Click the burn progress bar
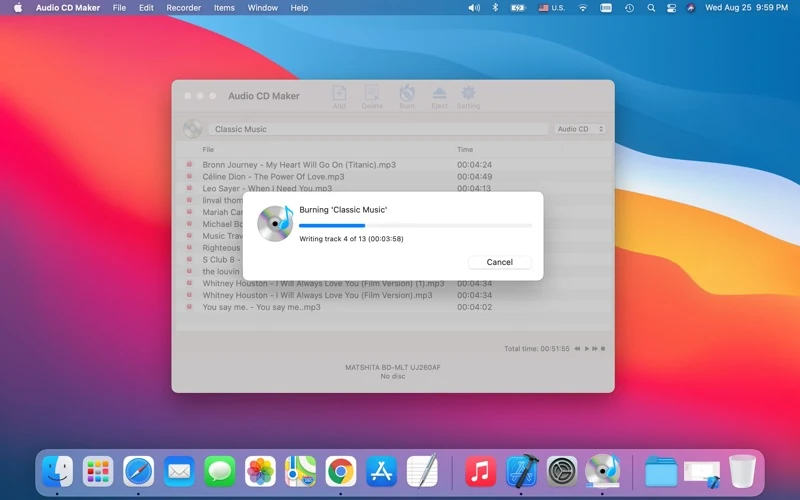This screenshot has height=500, width=800. [415, 225]
